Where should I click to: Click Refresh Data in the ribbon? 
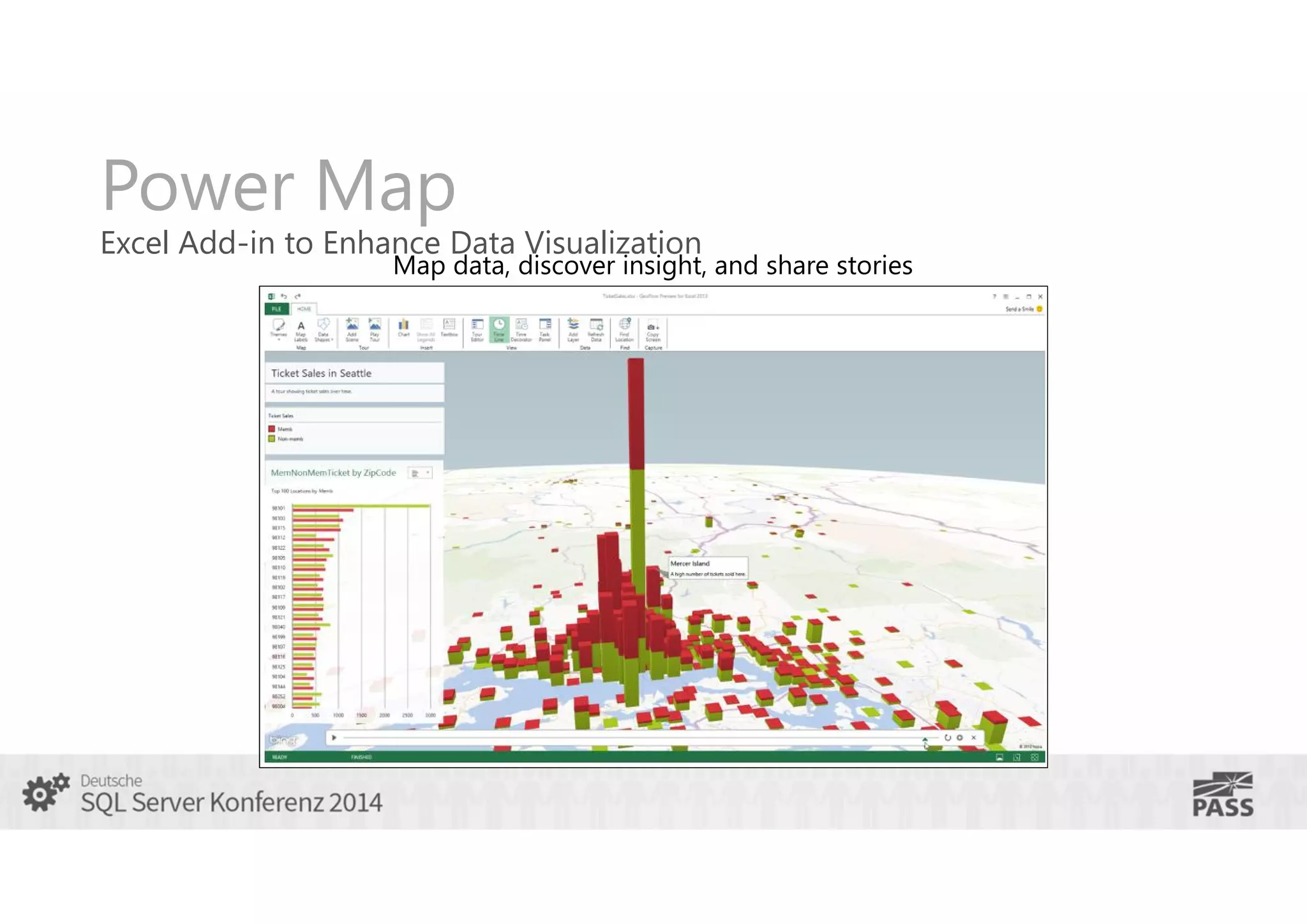(x=596, y=330)
